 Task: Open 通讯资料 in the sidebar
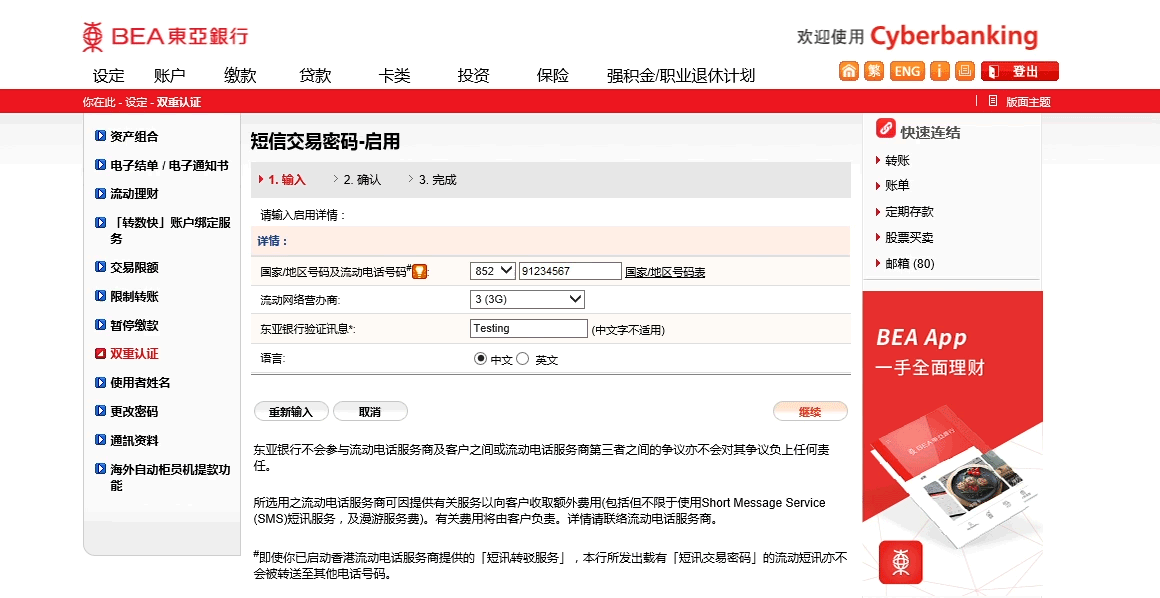pos(134,440)
